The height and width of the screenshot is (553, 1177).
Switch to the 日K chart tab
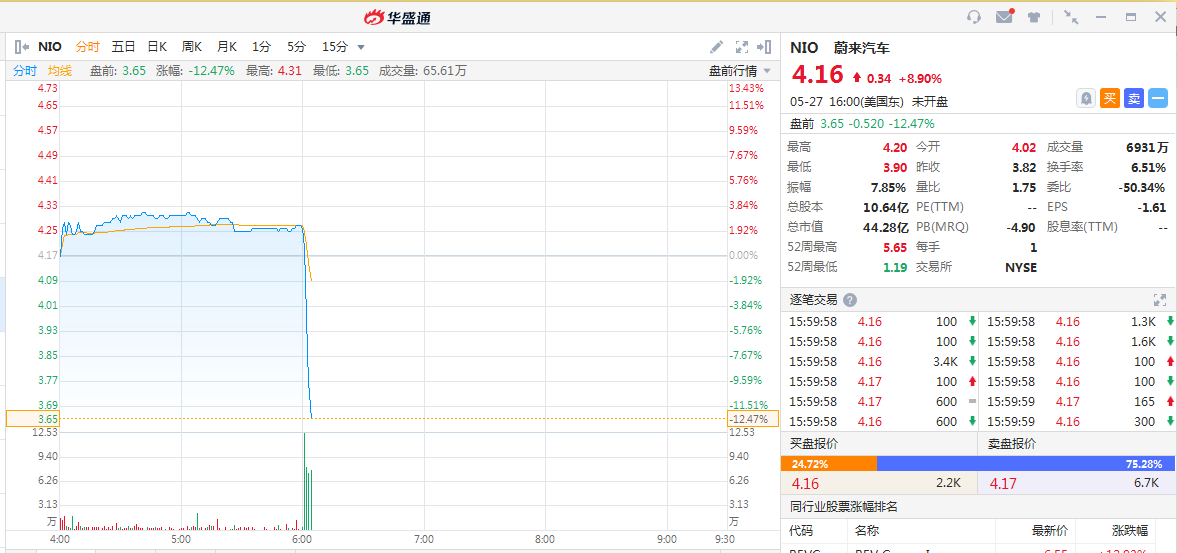point(157,47)
